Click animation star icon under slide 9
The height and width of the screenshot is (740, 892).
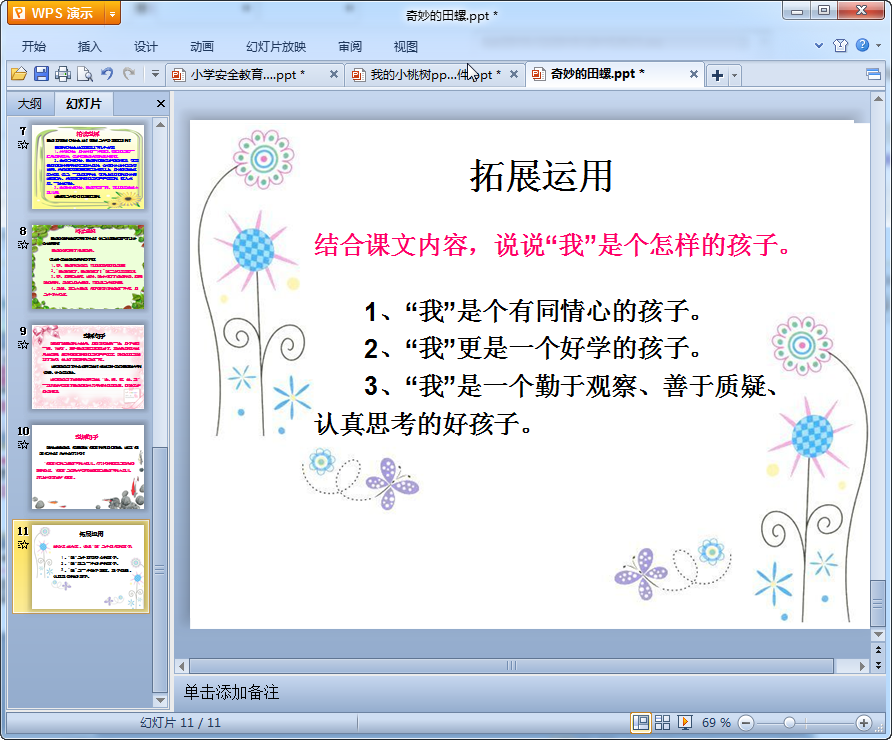[23, 345]
